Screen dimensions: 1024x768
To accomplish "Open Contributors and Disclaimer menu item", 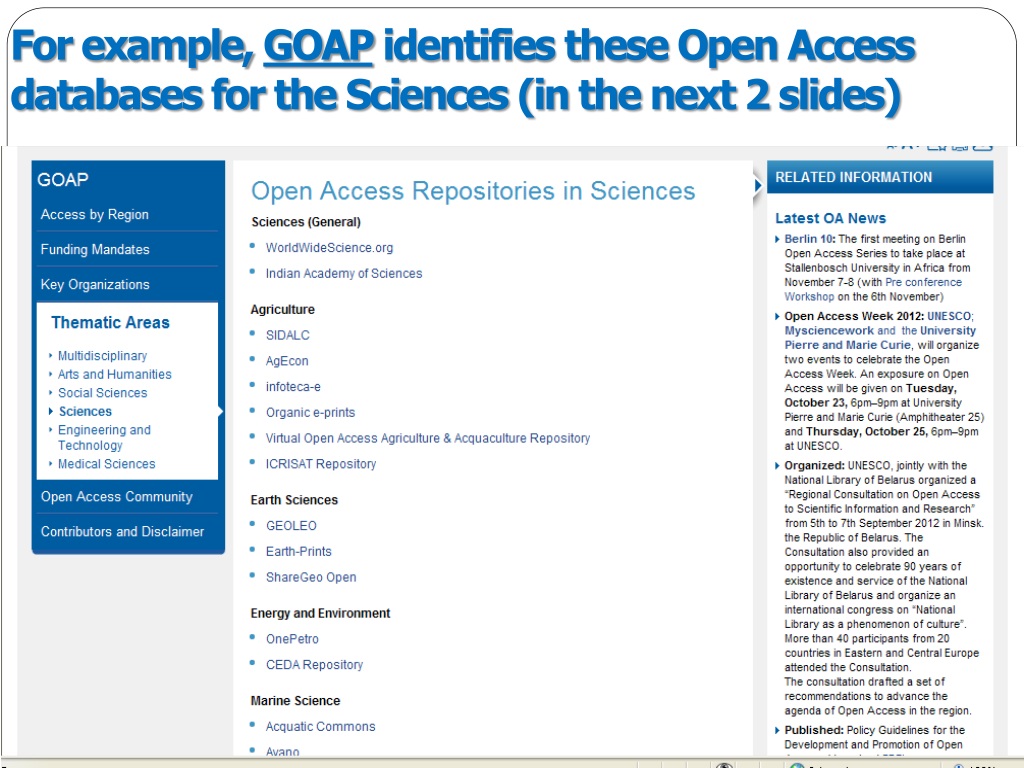I will point(122,532).
